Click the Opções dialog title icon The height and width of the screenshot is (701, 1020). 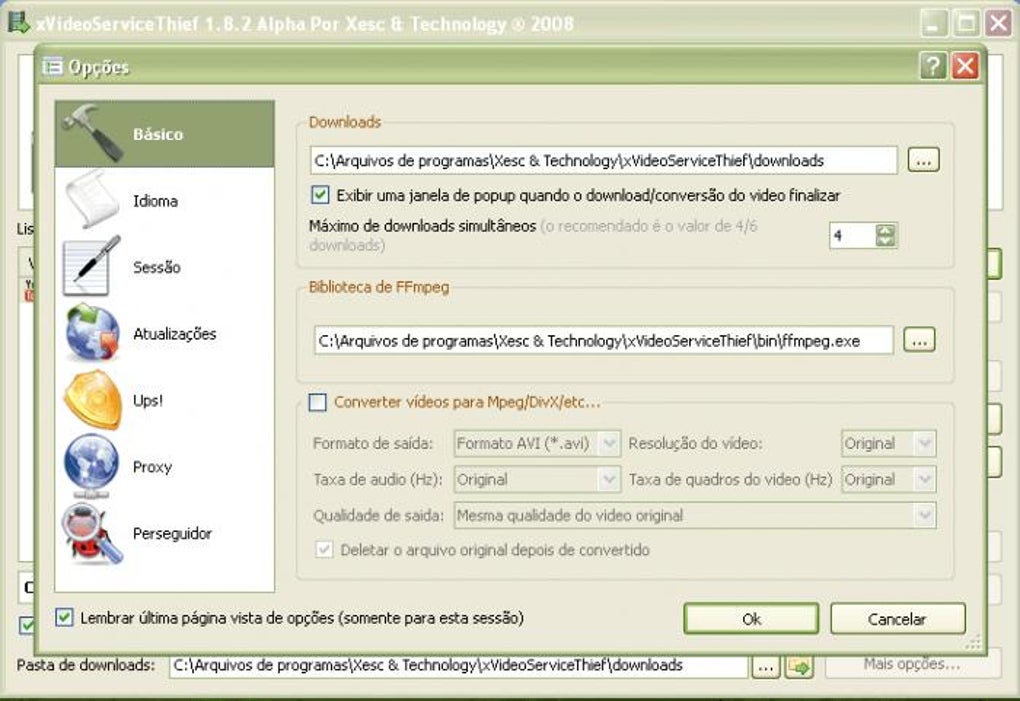(53, 66)
